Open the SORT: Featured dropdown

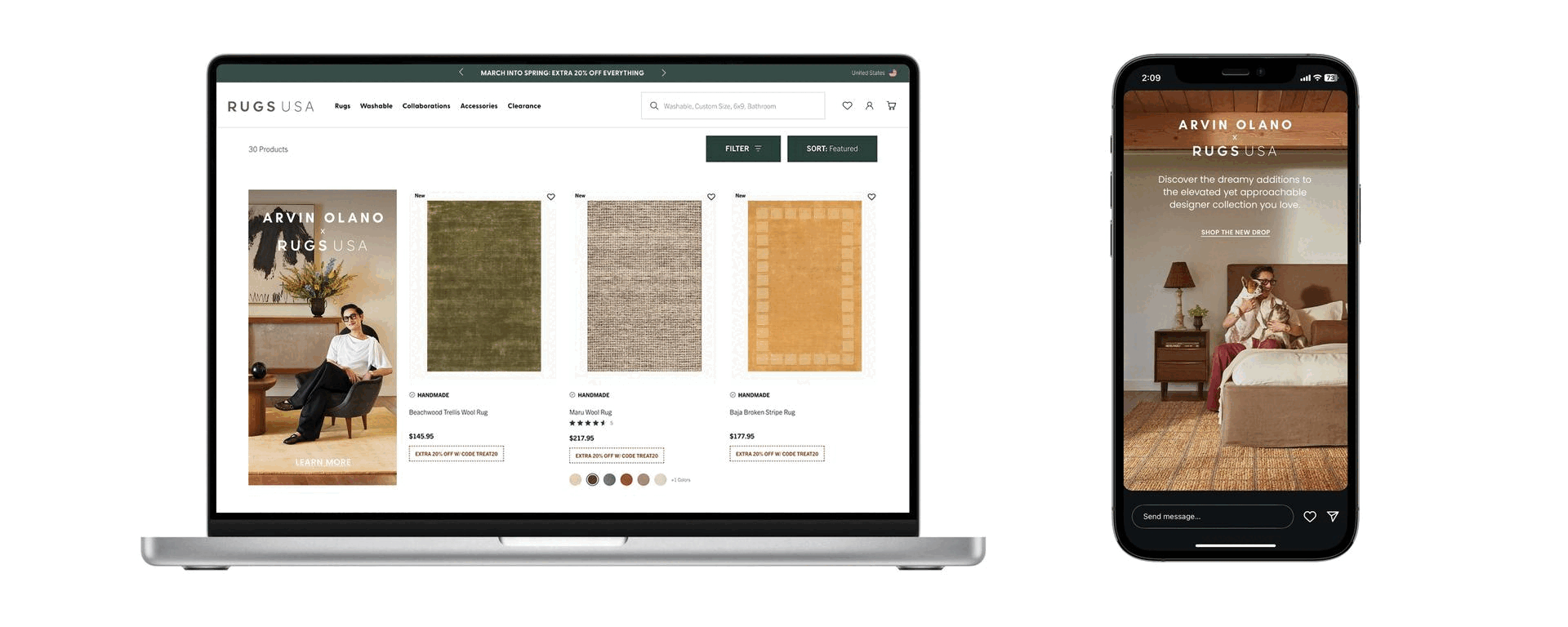tap(832, 149)
